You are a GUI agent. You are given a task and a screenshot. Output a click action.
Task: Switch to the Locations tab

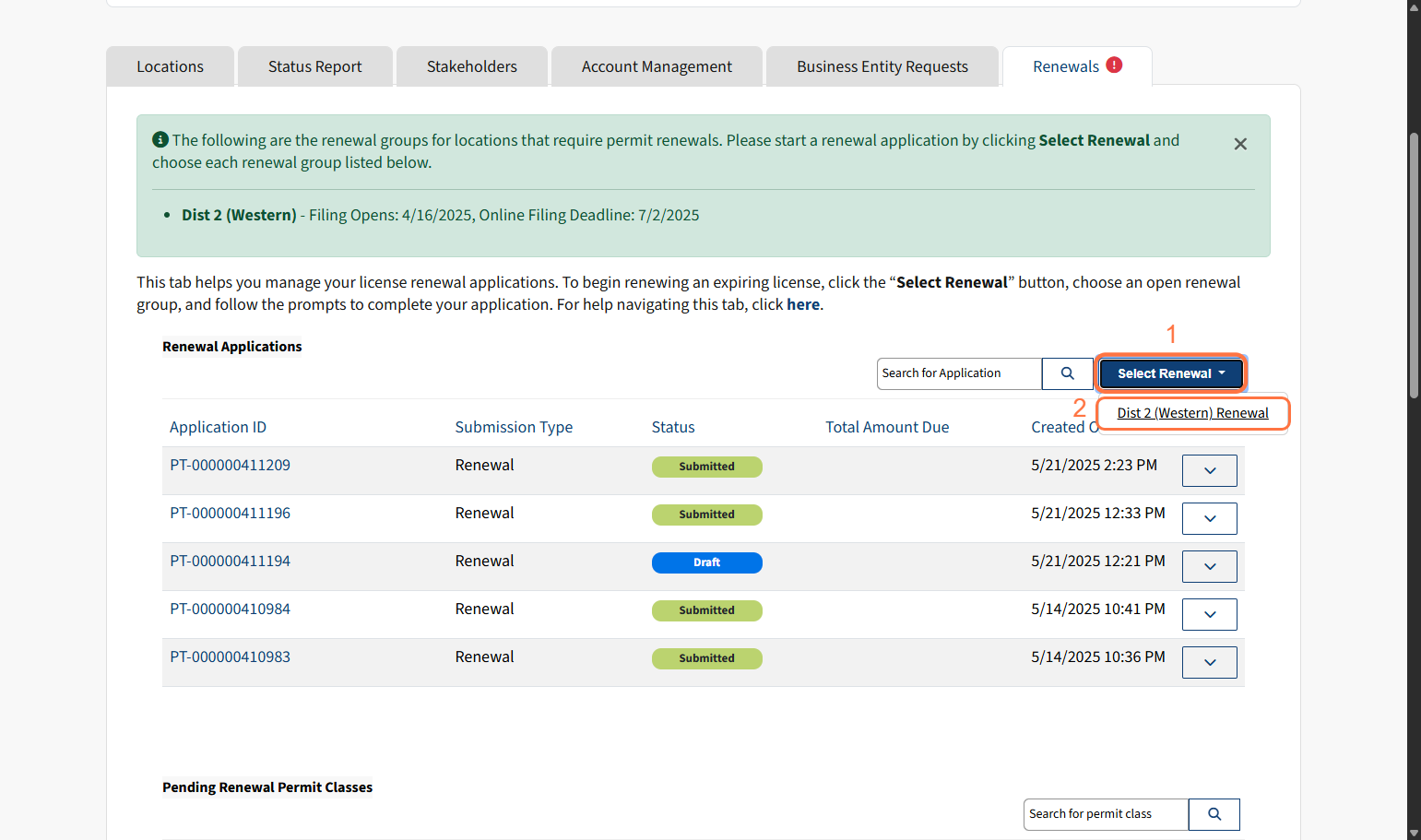pyautogui.click(x=170, y=66)
